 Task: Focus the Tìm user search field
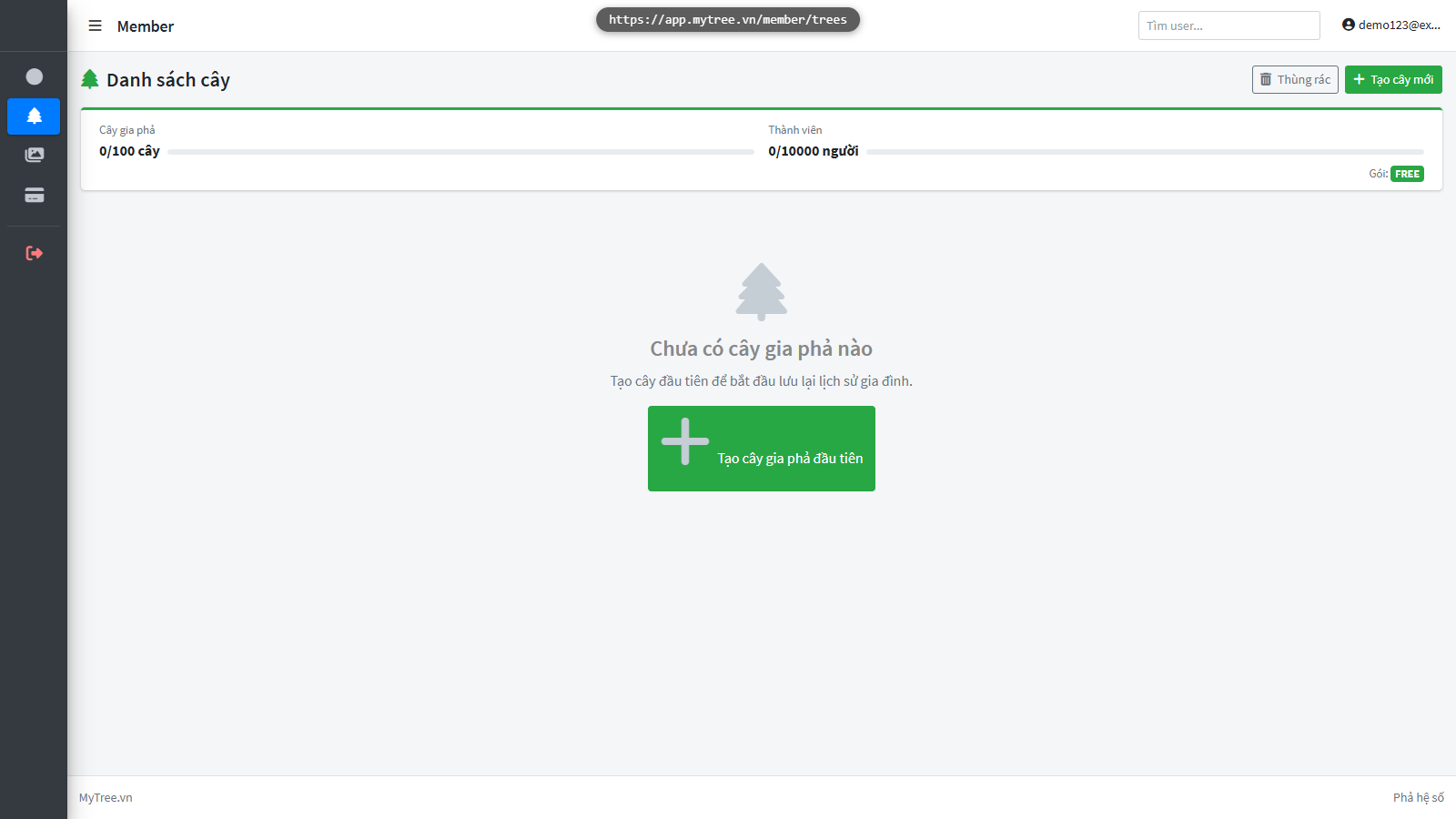point(1228,25)
